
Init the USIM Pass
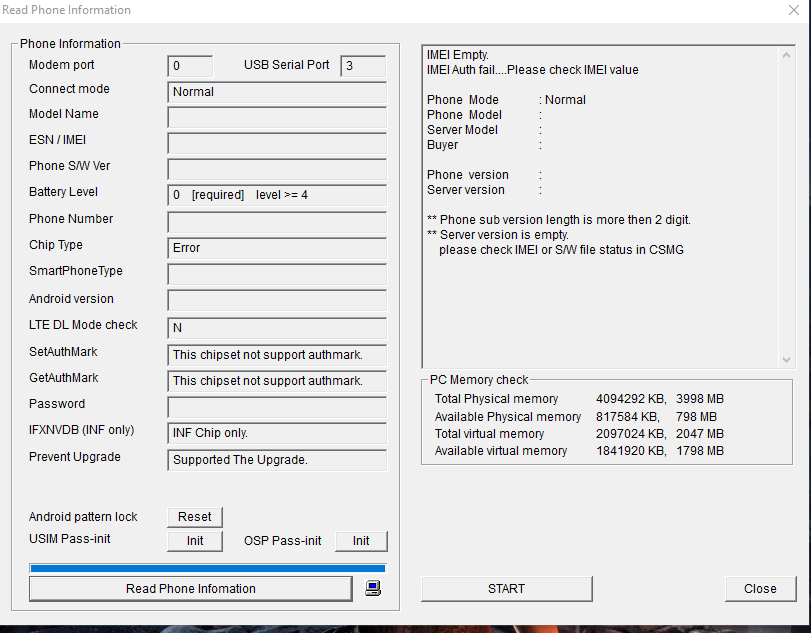click(194, 541)
